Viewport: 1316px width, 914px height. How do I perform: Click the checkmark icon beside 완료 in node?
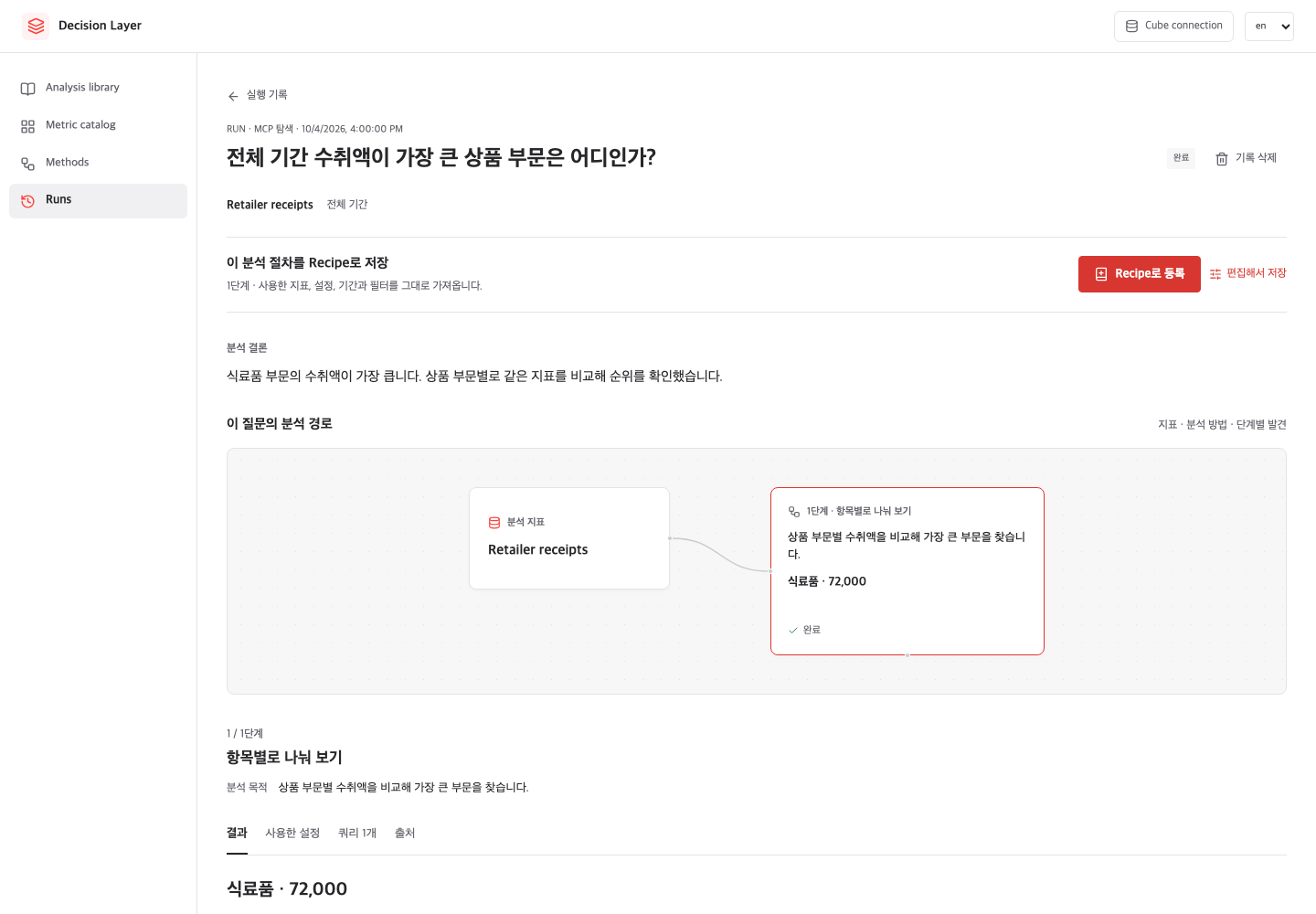[793, 630]
